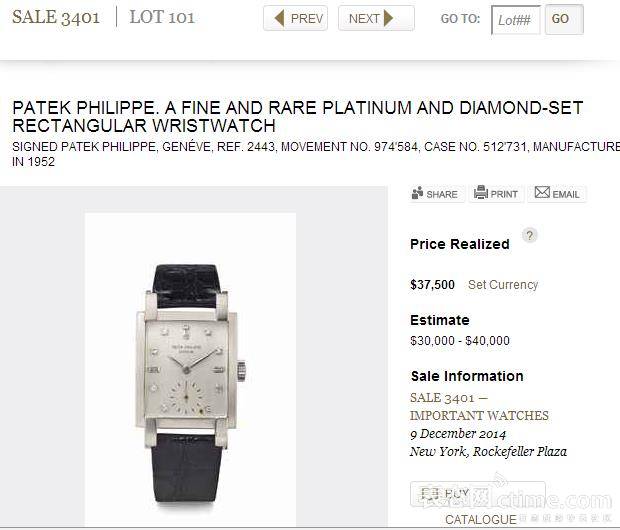
Task: Open the Set Currency selector
Action: (503, 285)
